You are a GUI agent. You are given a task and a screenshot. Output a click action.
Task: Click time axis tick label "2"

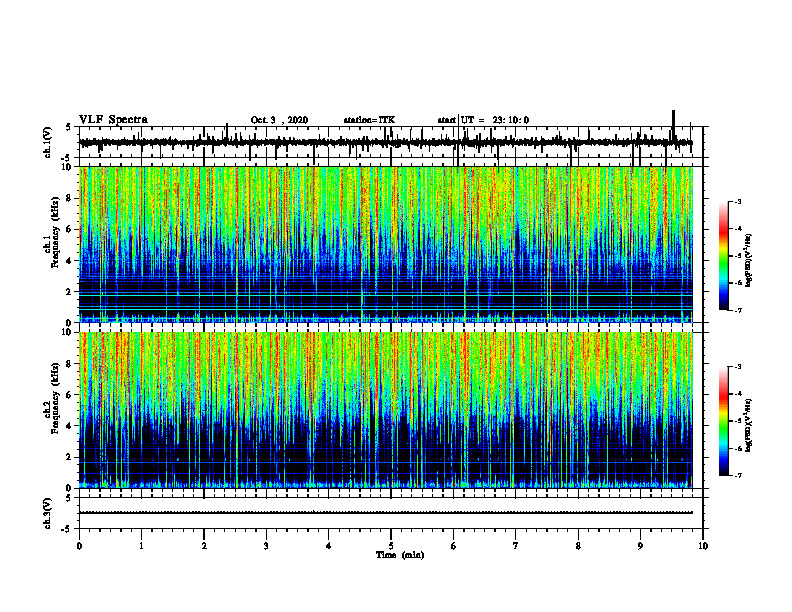click(204, 546)
